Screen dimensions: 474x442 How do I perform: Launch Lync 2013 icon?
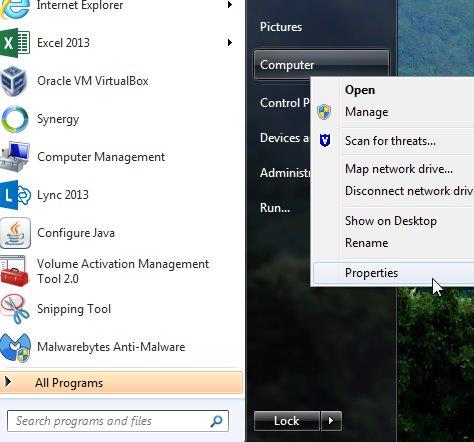point(15,195)
